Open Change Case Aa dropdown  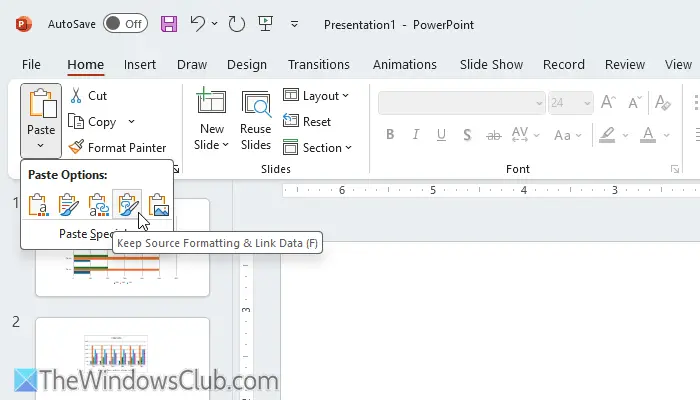[x=567, y=135]
